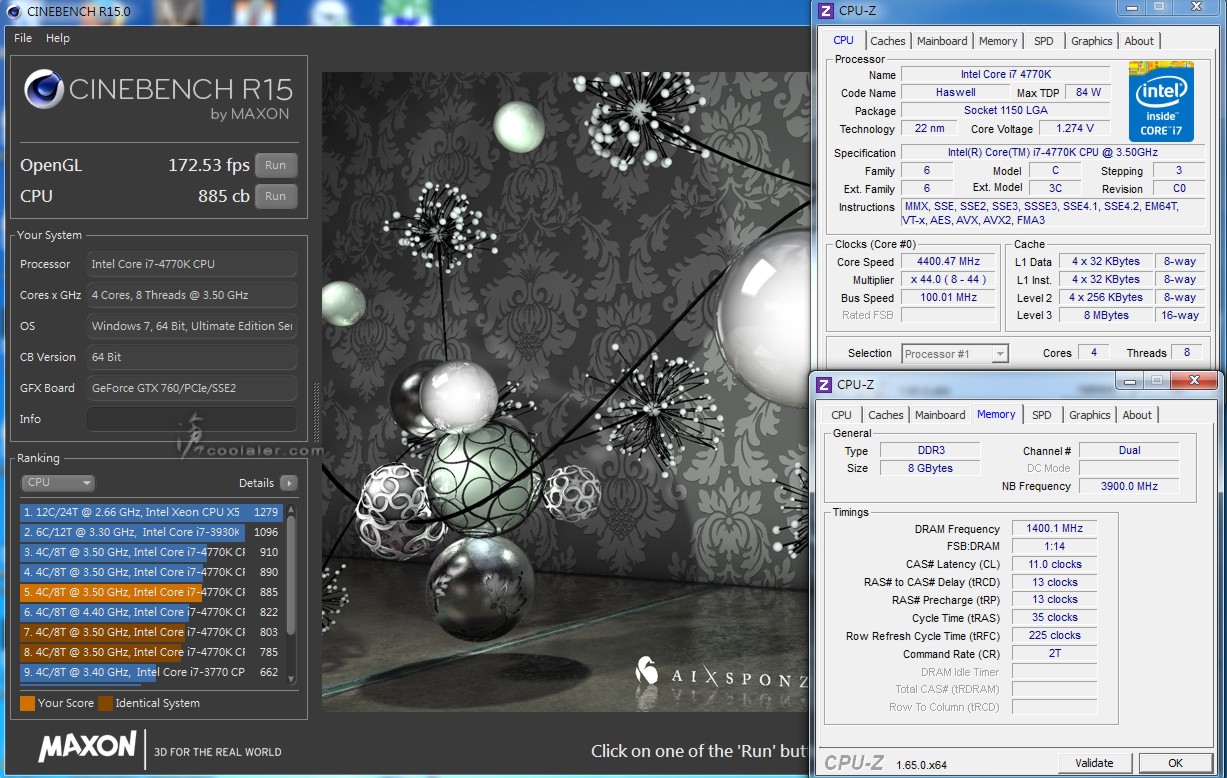Click the '4 Cores, 8 Threads @ 3.50 GHz' field
This screenshot has width=1227, height=778.
point(192,295)
